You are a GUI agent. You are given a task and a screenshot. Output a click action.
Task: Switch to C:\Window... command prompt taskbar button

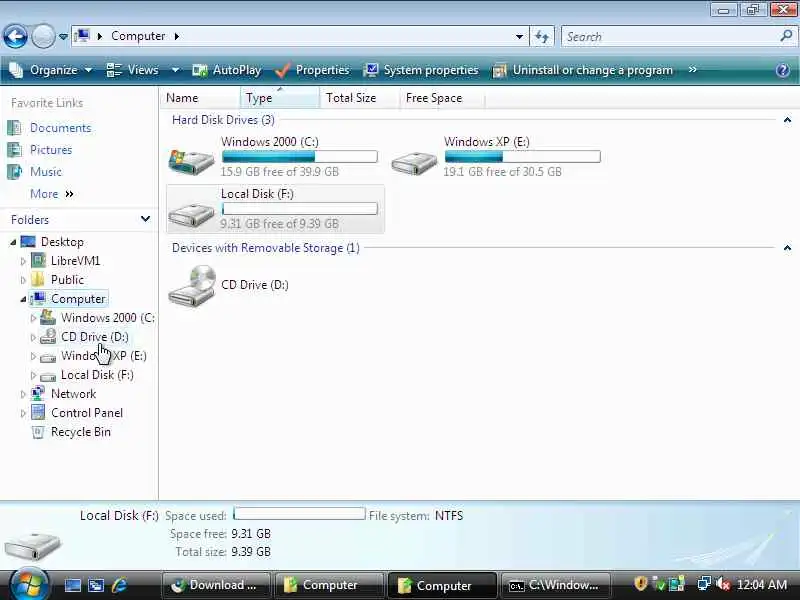[557, 585]
